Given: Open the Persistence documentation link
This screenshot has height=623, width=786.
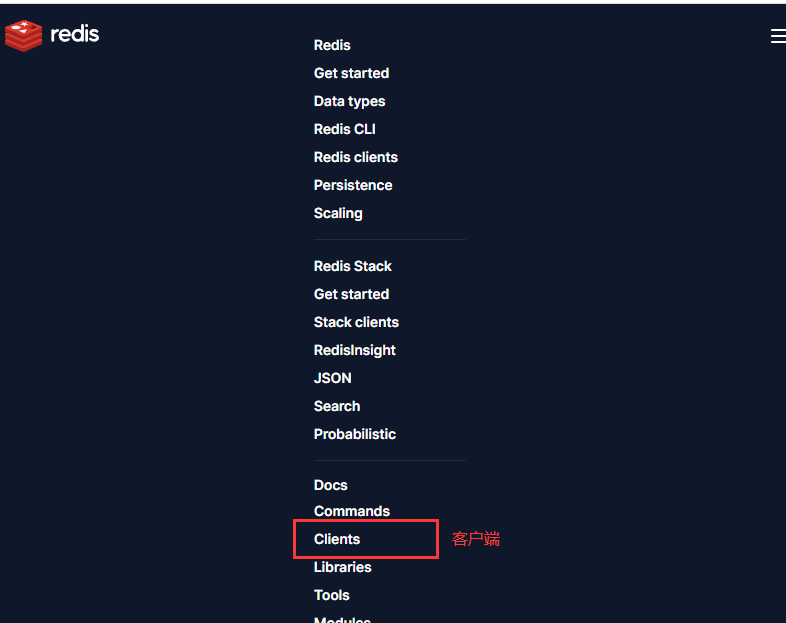Looking at the screenshot, I should [x=353, y=185].
